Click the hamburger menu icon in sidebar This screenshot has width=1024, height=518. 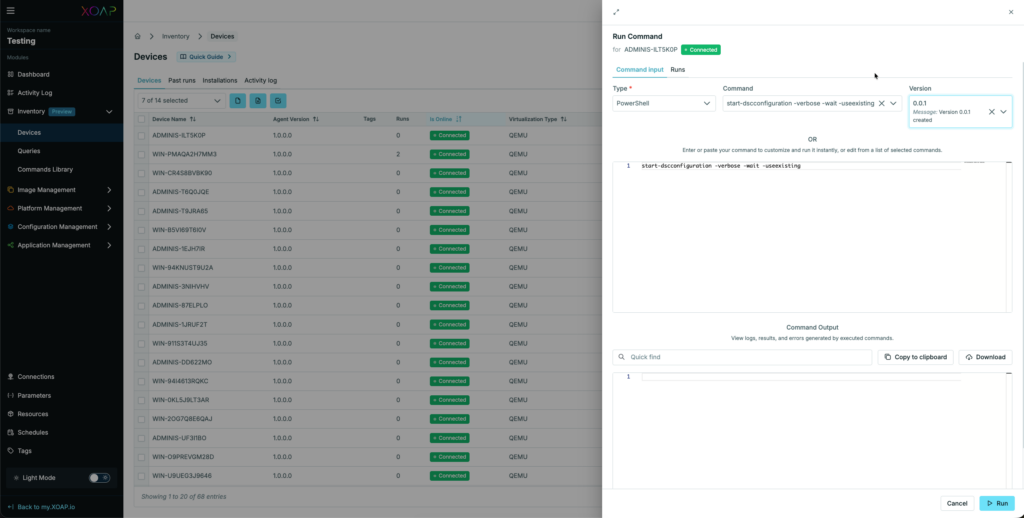click(x=11, y=10)
